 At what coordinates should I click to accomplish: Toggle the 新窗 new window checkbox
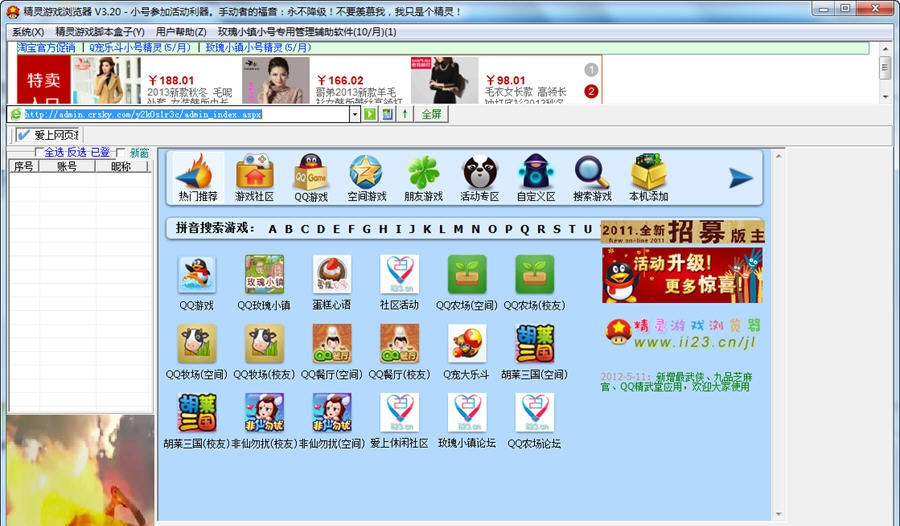[x=120, y=152]
